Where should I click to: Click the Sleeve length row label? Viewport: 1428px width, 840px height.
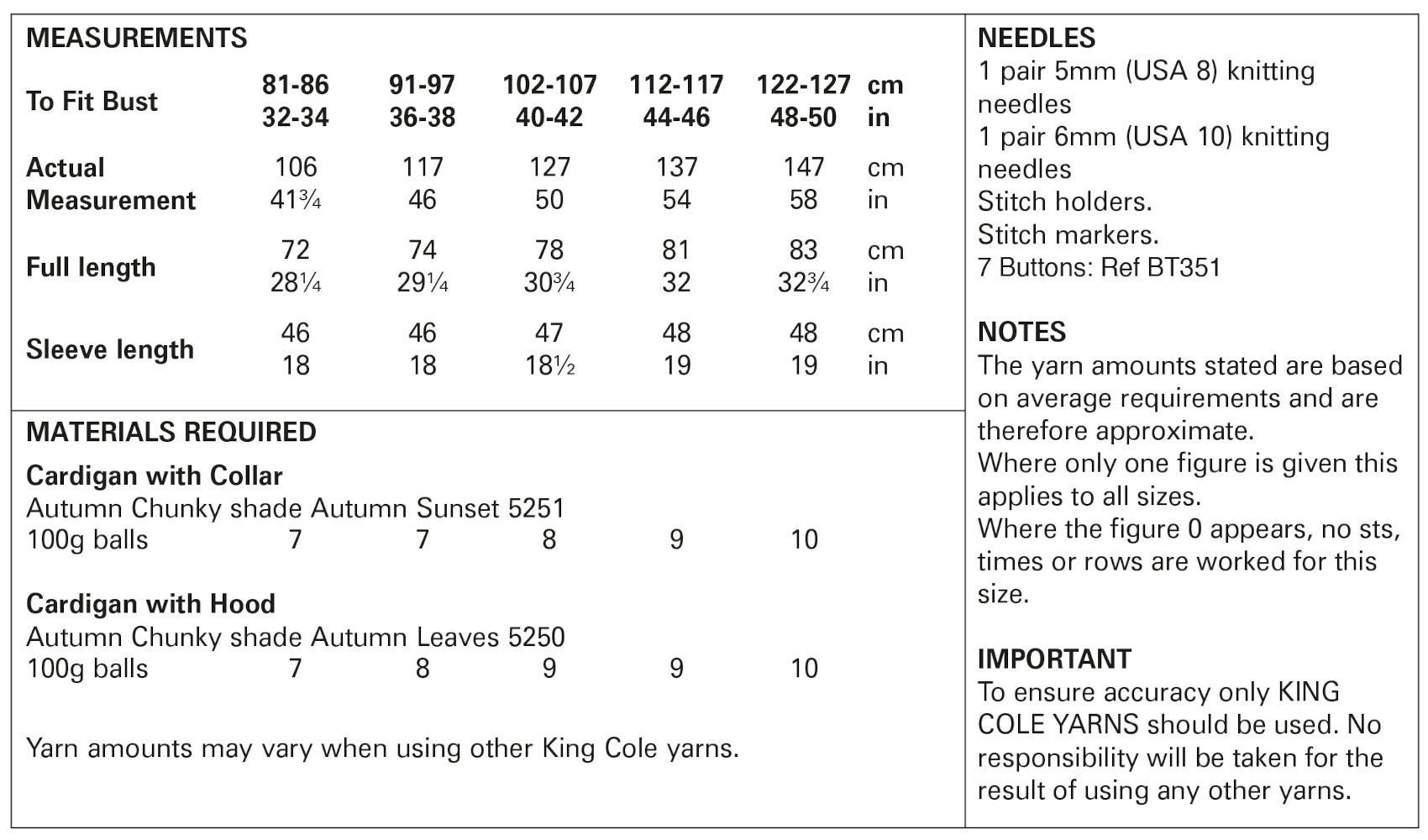pos(110,349)
